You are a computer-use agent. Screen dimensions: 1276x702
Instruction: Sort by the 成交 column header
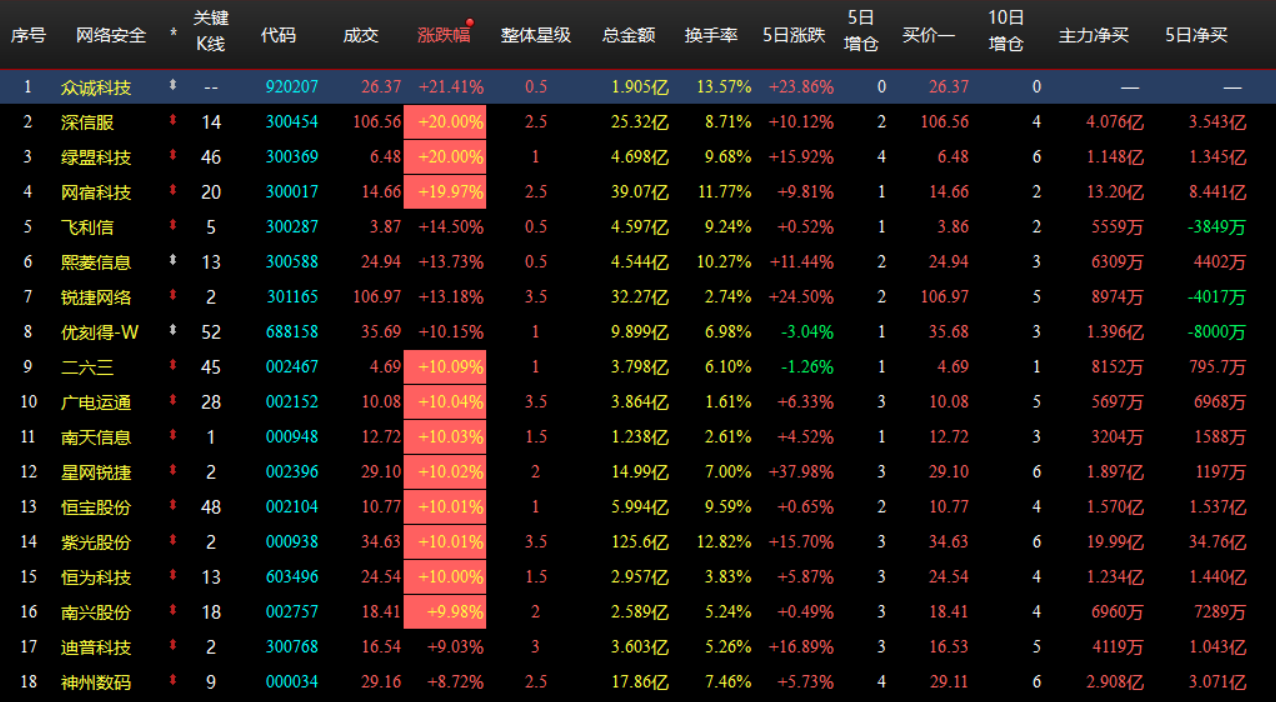361,35
